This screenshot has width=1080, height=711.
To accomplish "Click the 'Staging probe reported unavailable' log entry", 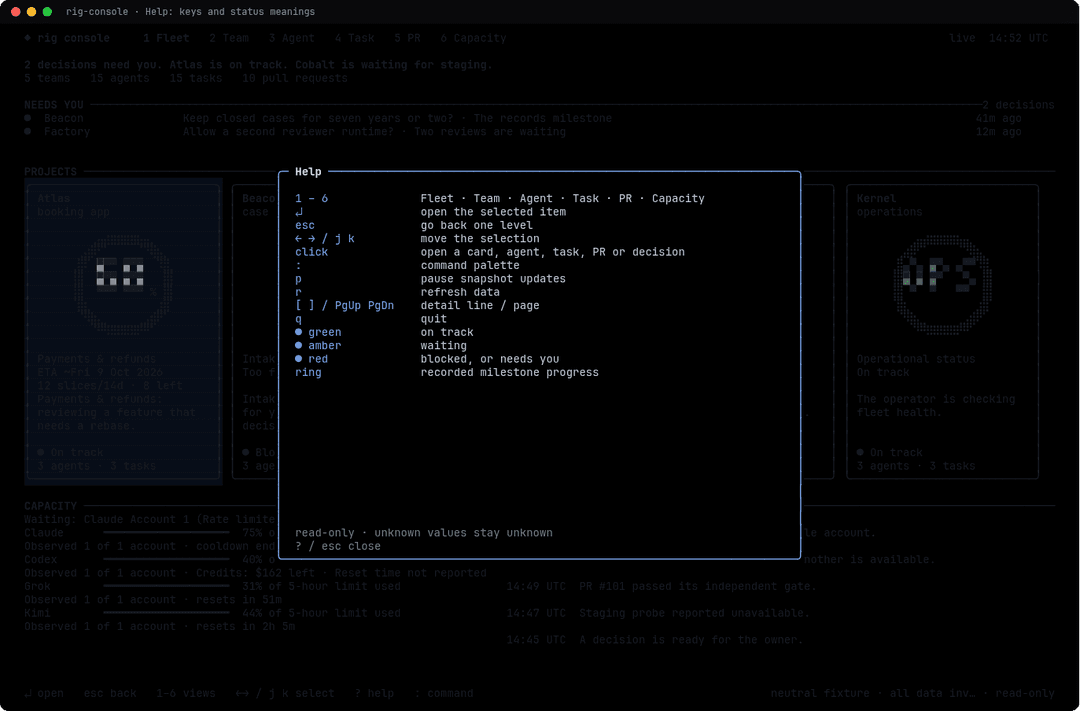I will click(694, 613).
